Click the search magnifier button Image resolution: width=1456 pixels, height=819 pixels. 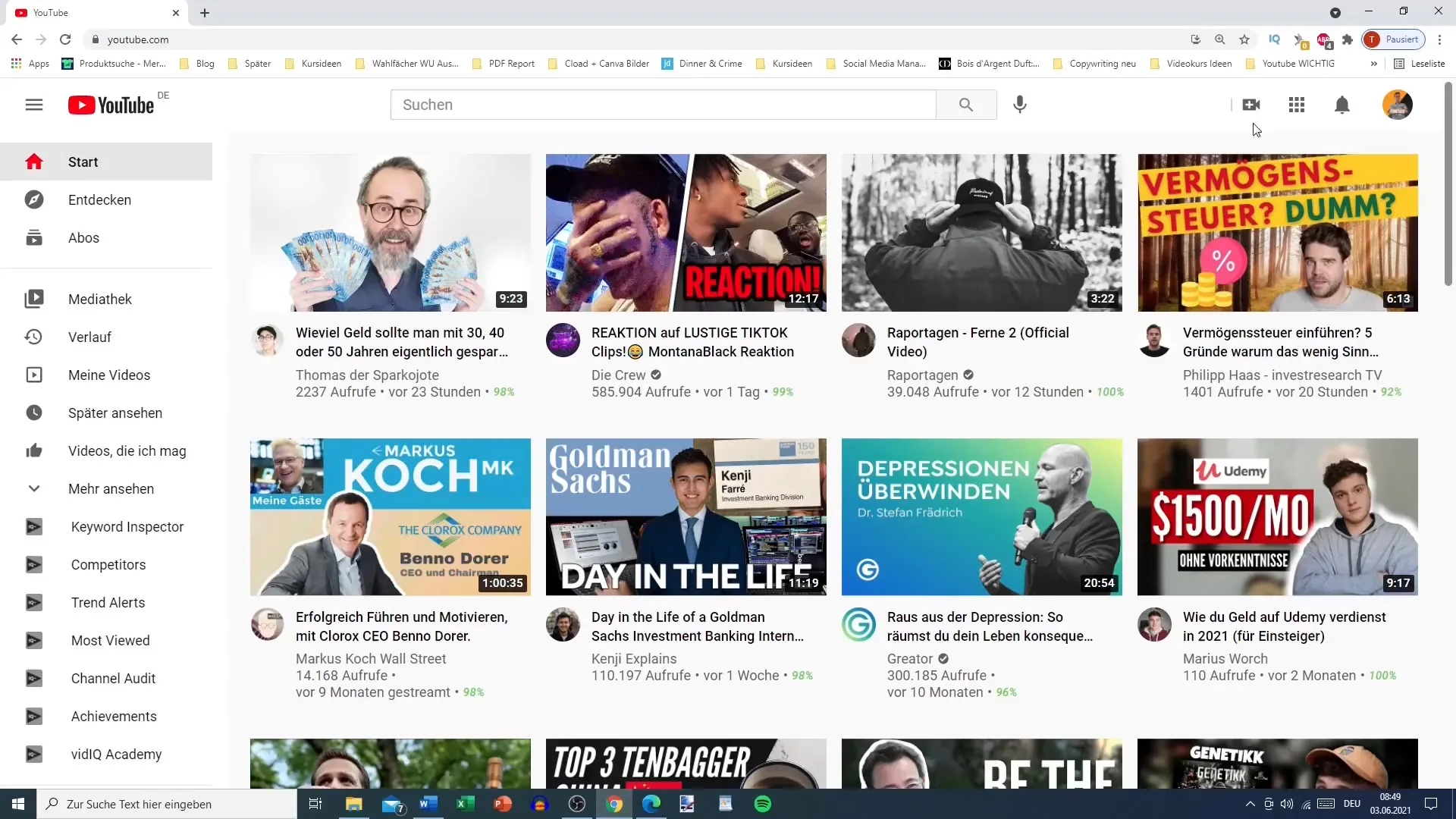pos(965,105)
